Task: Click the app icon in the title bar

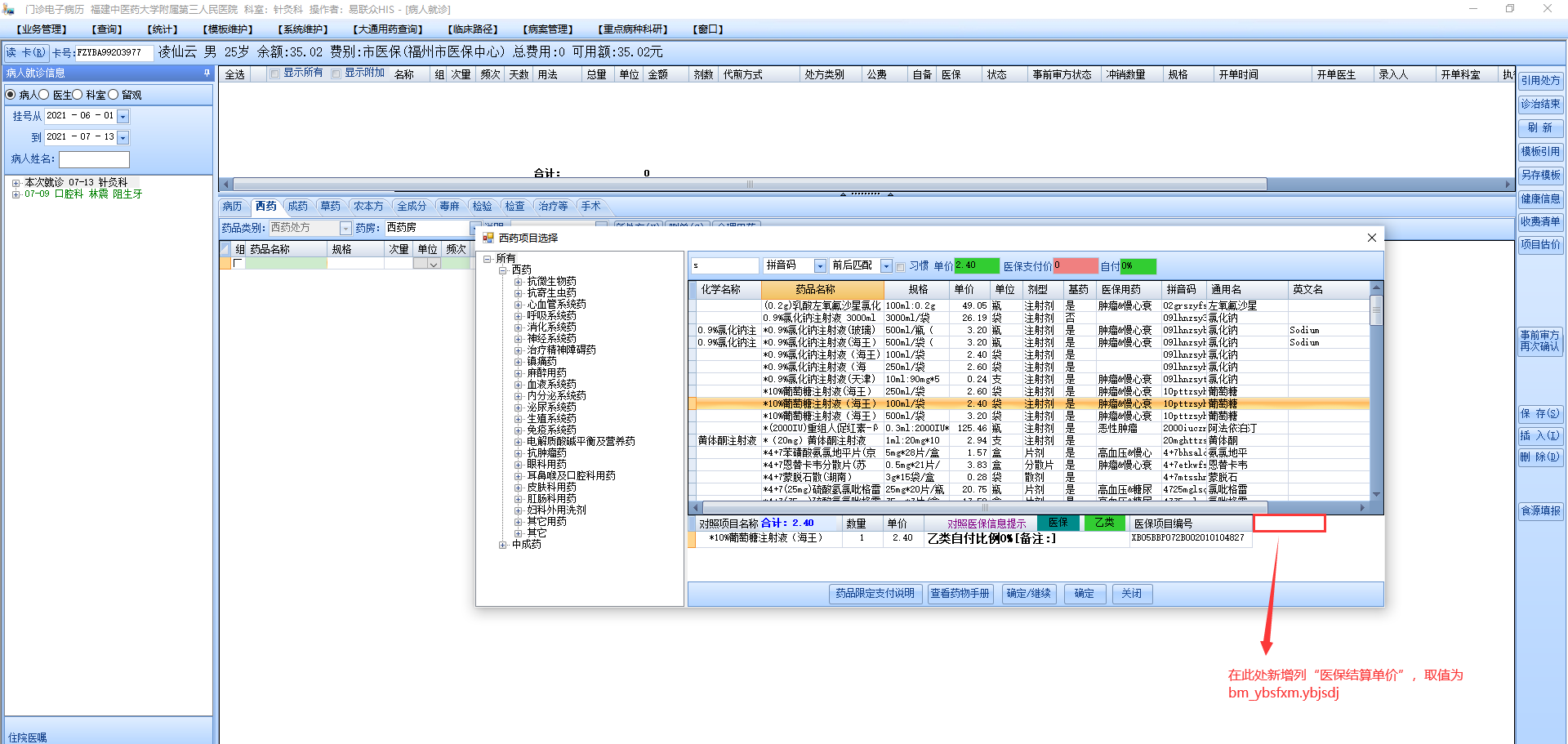Action: tap(9, 9)
